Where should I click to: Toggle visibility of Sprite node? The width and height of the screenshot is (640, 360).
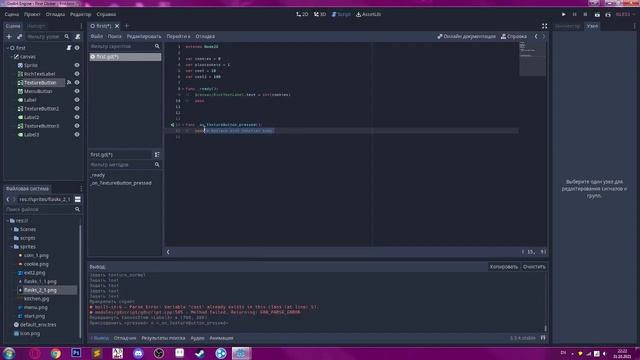77,65
